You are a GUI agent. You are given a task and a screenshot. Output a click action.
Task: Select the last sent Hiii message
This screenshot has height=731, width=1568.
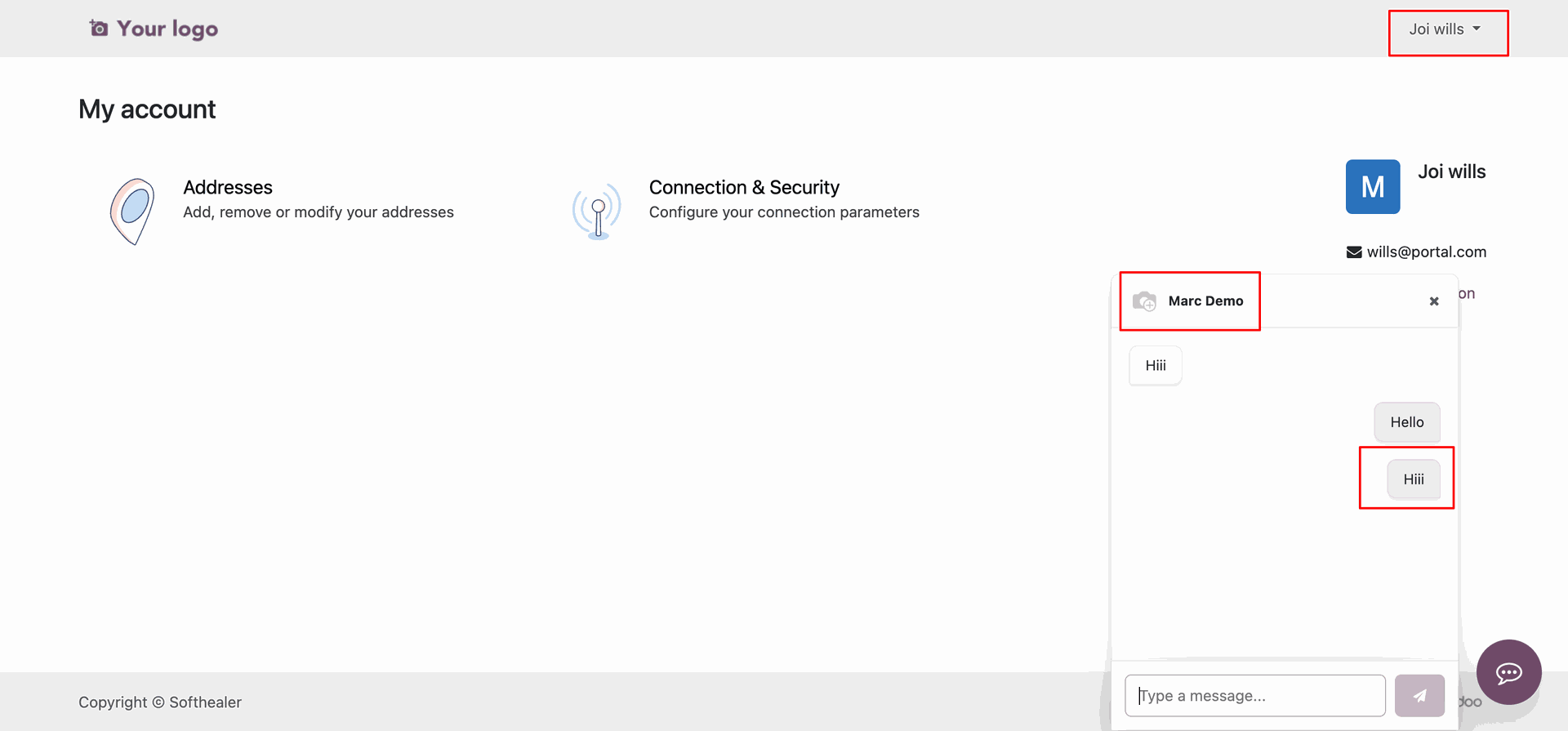pos(1414,479)
